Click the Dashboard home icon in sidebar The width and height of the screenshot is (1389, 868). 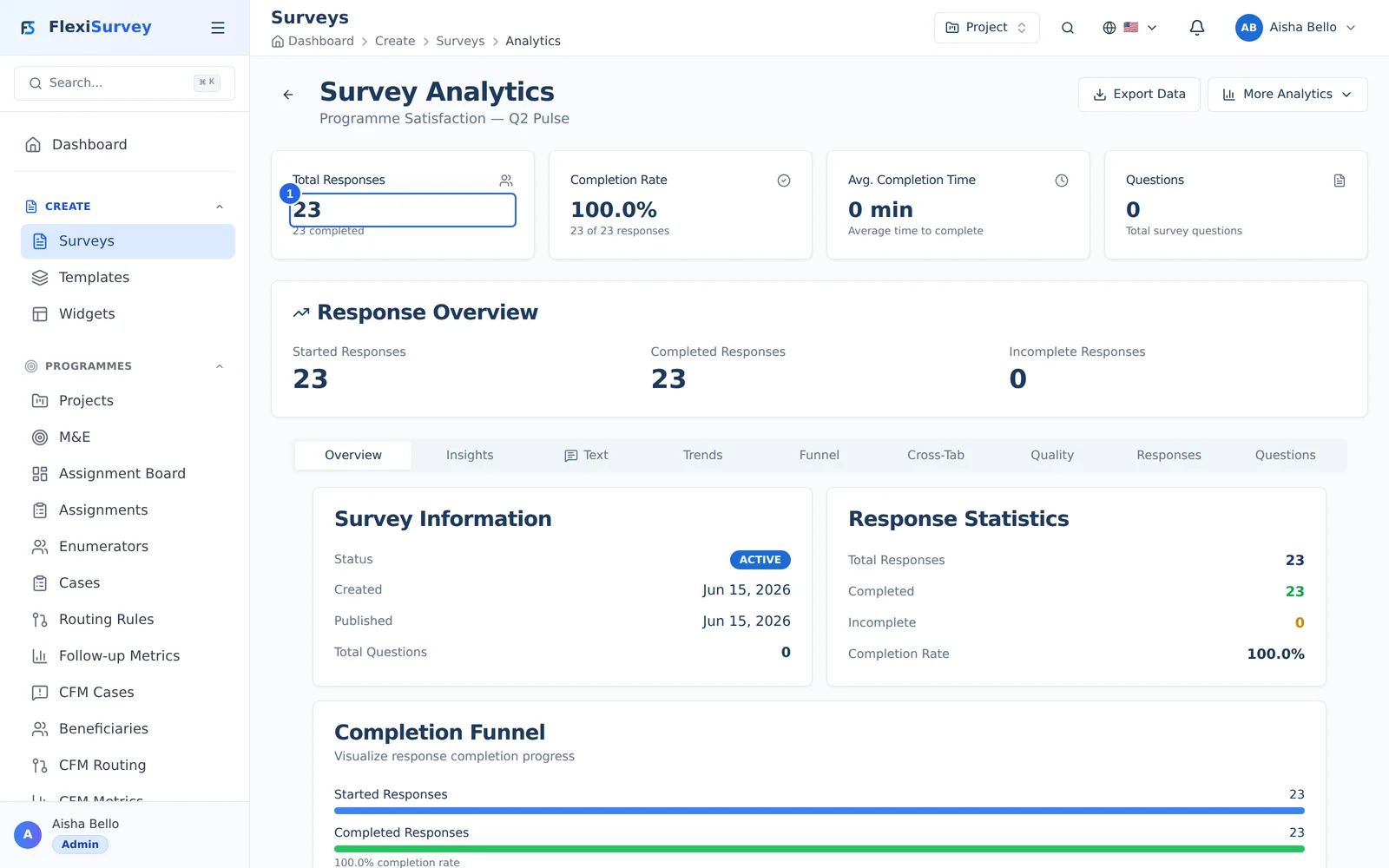tap(33, 145)
